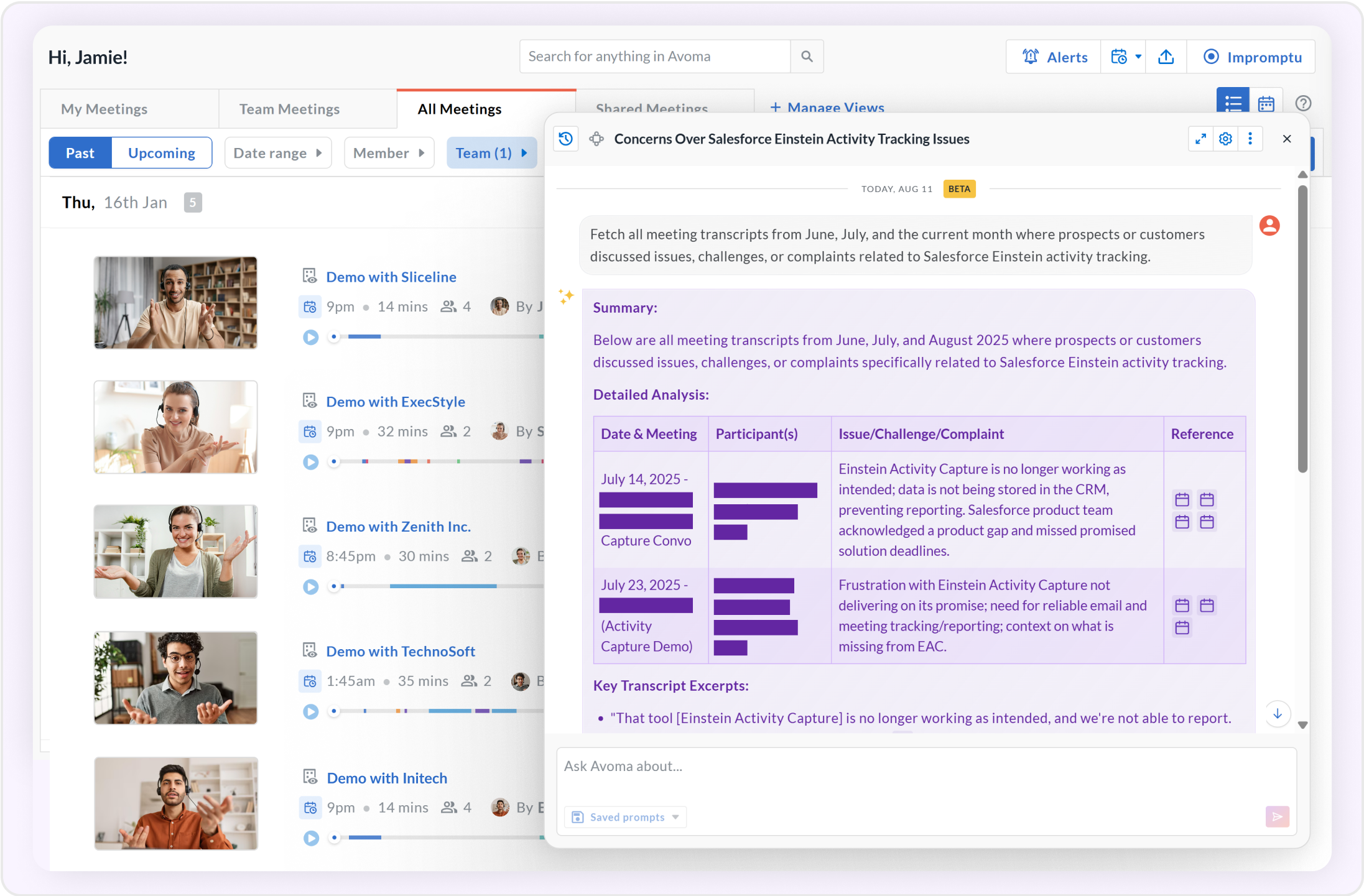
Task: Select the All Meetings tab
Action: click(486, 109)
